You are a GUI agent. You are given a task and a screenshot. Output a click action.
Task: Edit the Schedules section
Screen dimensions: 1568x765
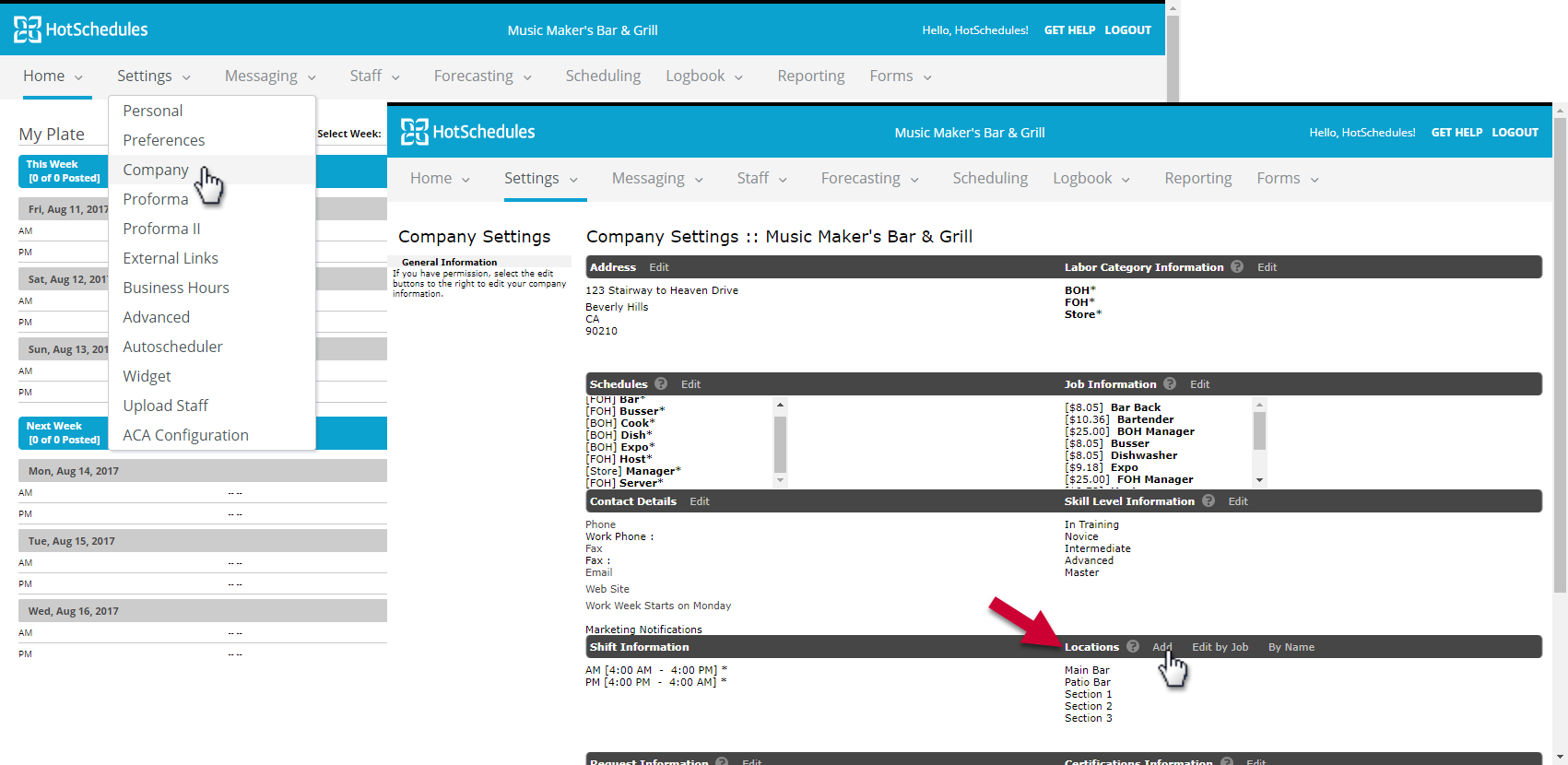(690, 384)
